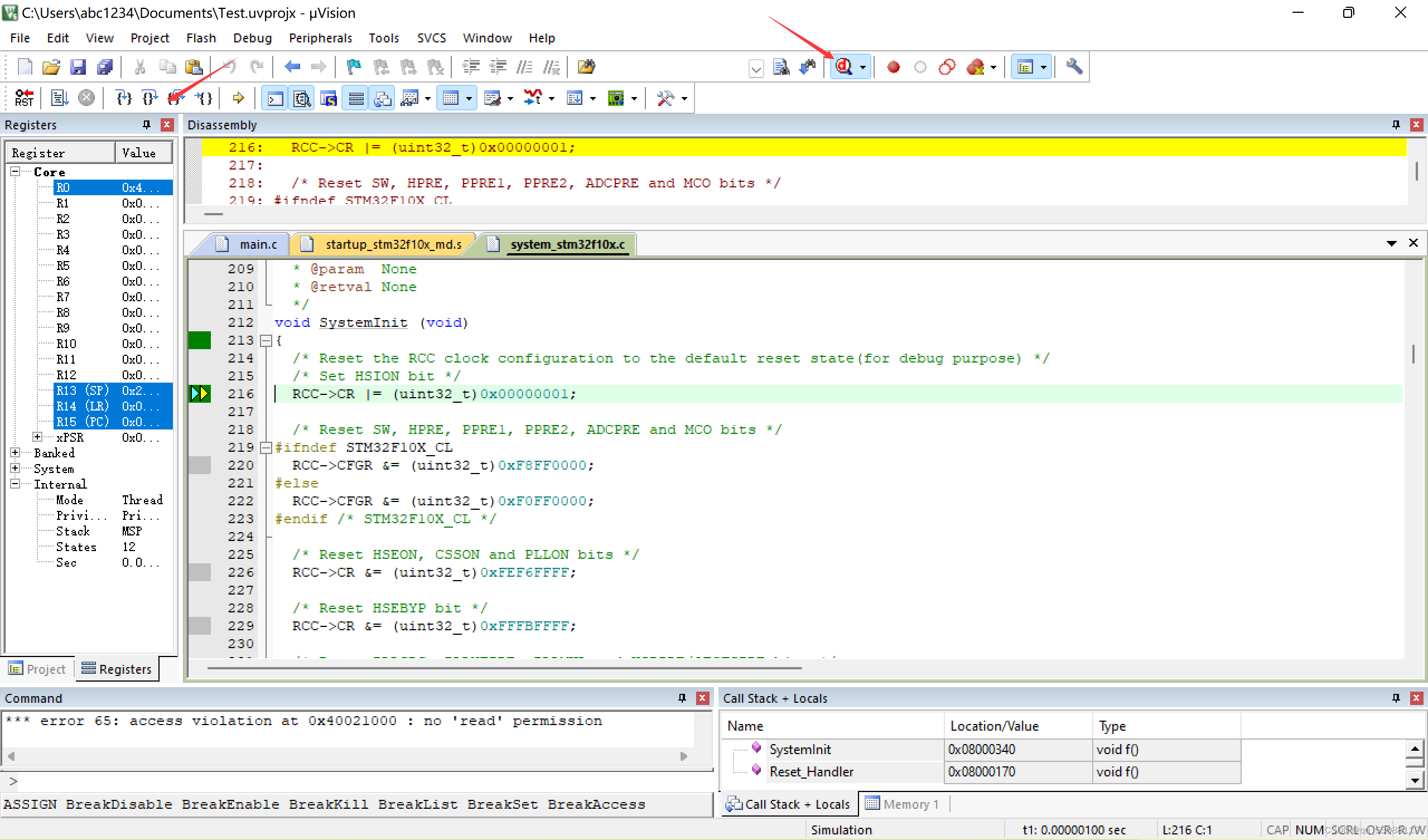The height and width of the screenshot is (840, 1428).
Task: Collapse the Core register group
Action: [x=15, y=171]
